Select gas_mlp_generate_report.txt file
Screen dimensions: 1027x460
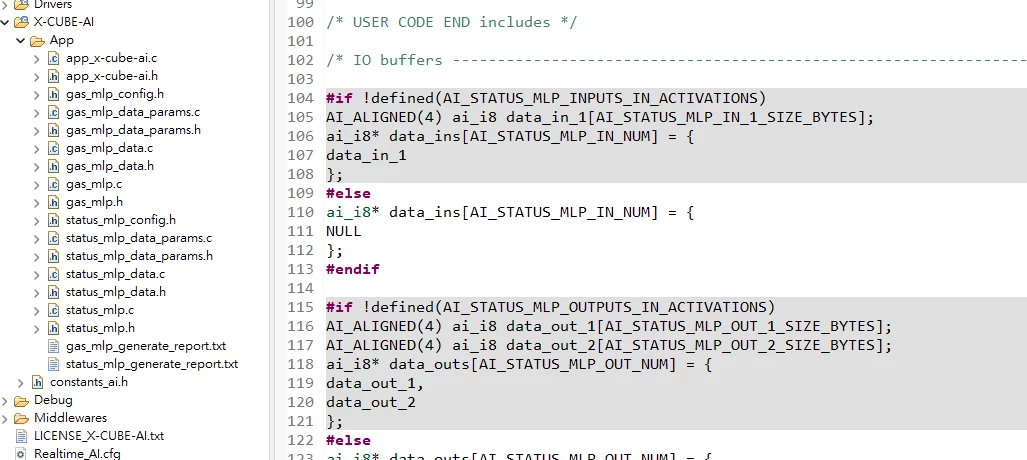(x=145, y=346)
